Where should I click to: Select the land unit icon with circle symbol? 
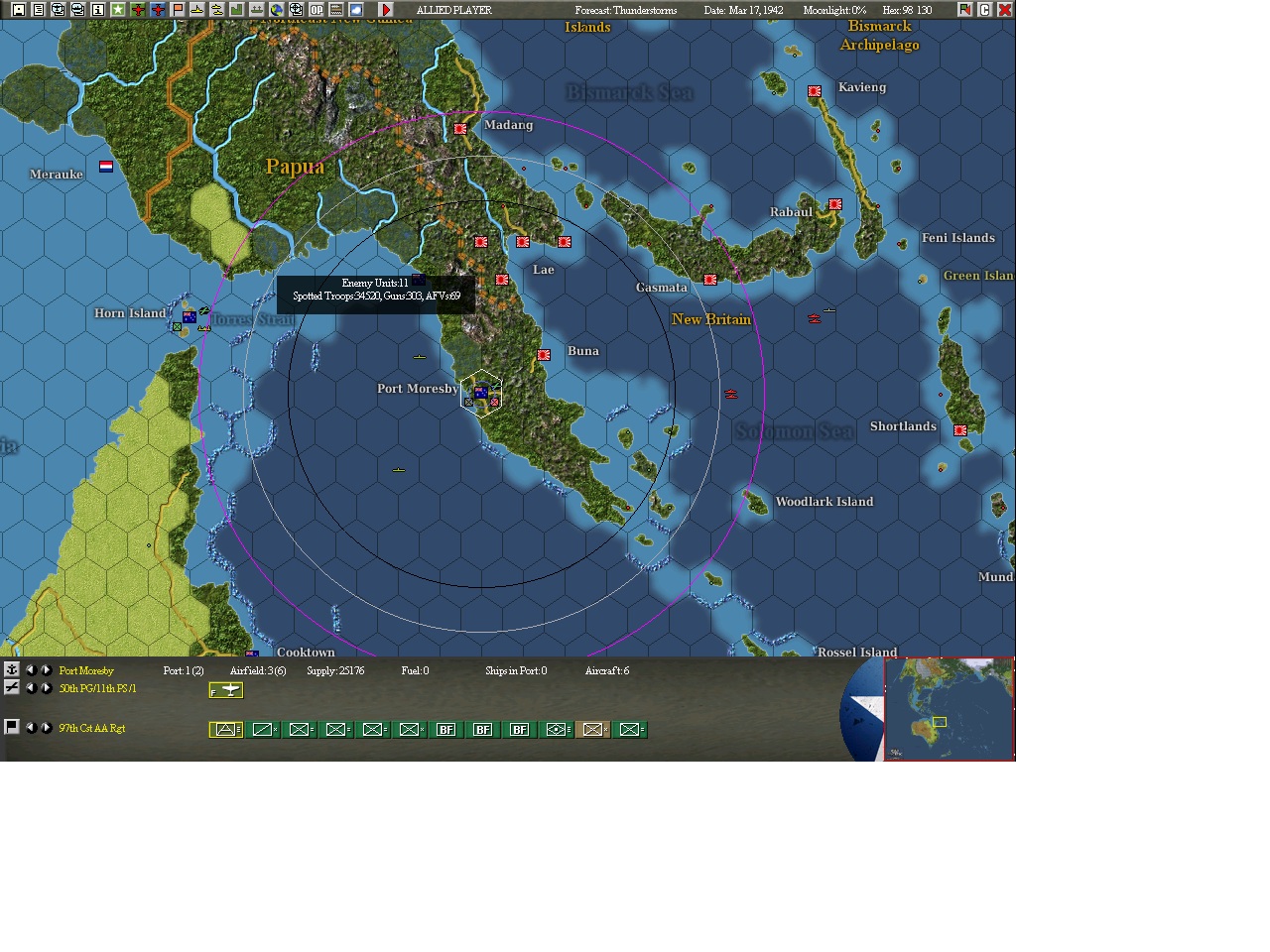point(557,730)
